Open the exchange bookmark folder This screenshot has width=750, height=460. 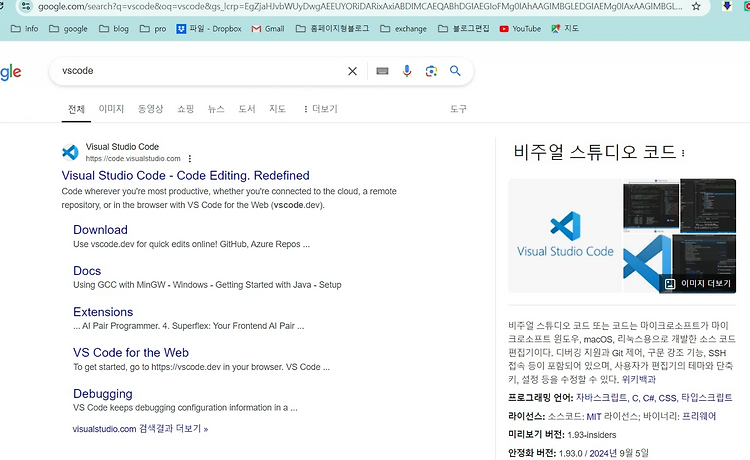tap(403, 29)
